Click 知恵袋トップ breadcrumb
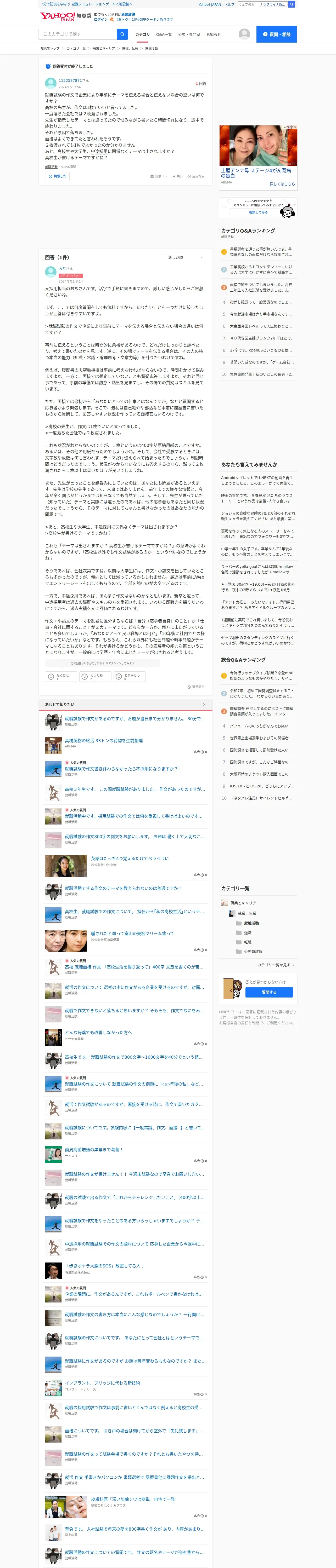Image resolution: width=336 pixels, height=1568 pixels. pos(50,48)
